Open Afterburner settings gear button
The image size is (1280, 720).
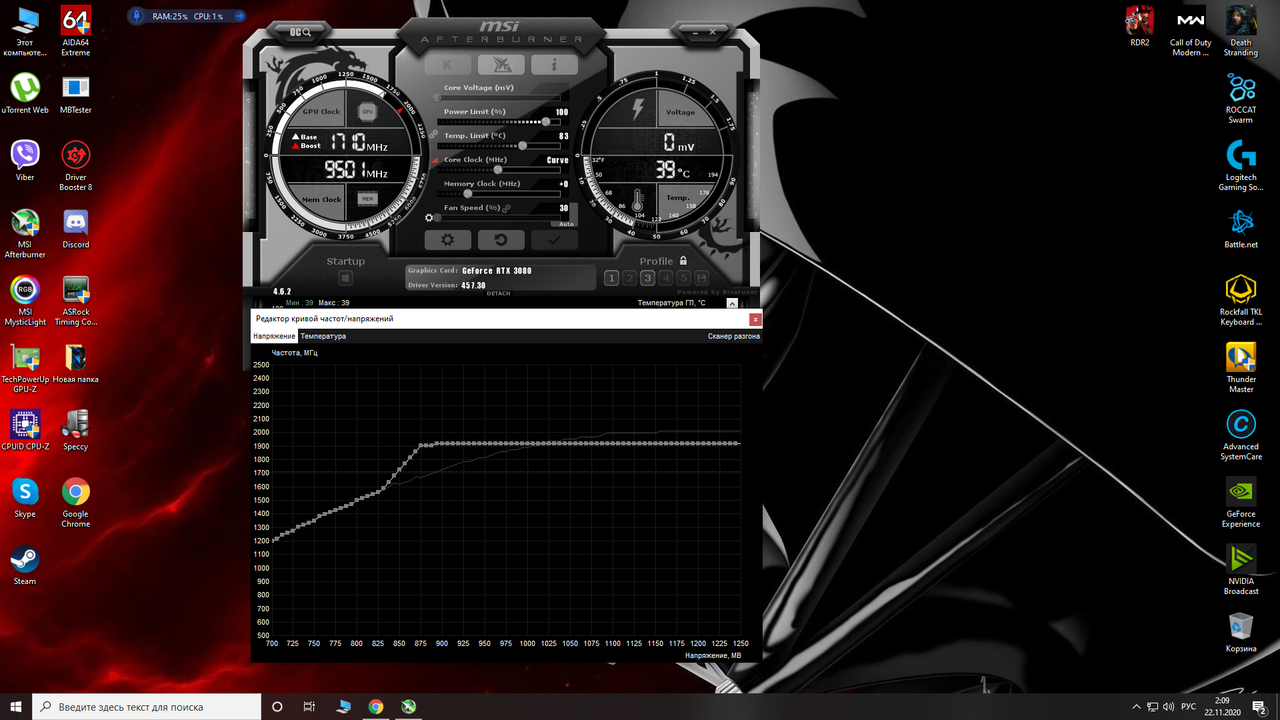(x=448, y=240)
